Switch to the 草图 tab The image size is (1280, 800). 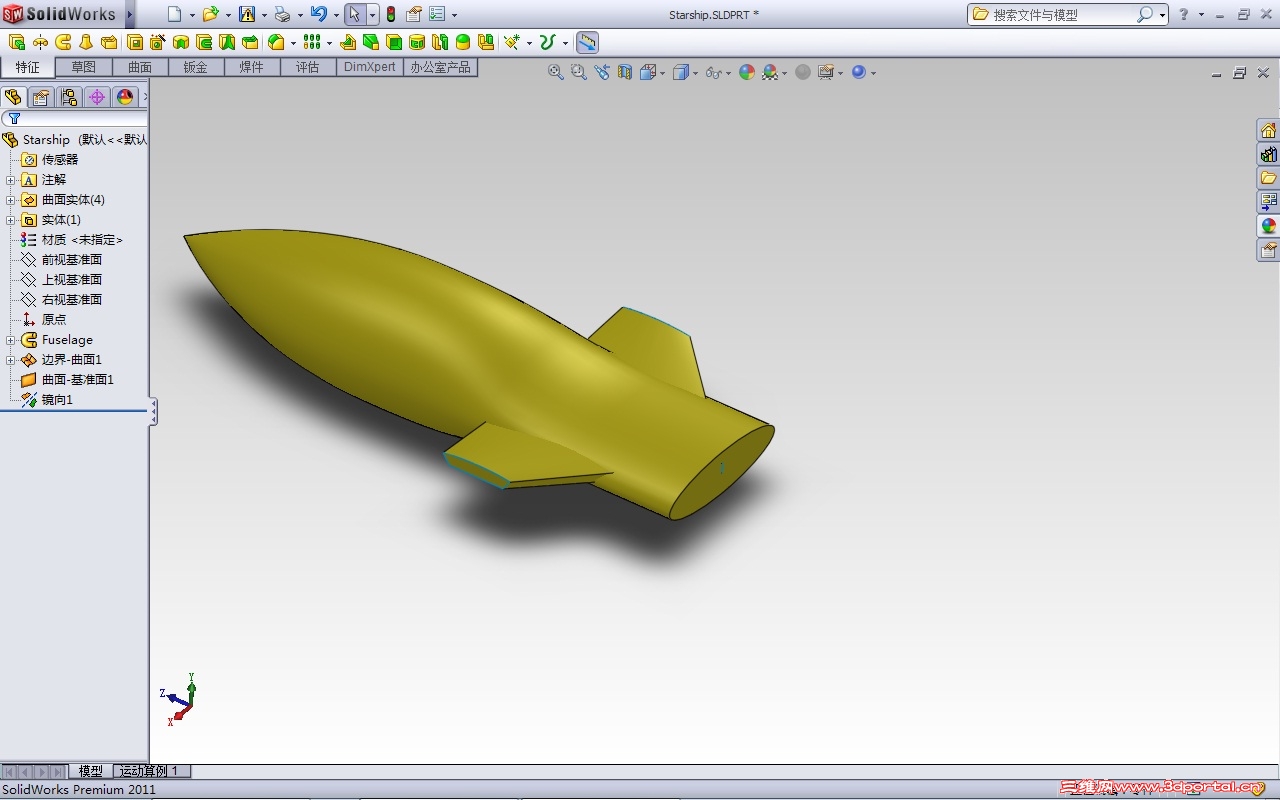(x=84, y=67)
